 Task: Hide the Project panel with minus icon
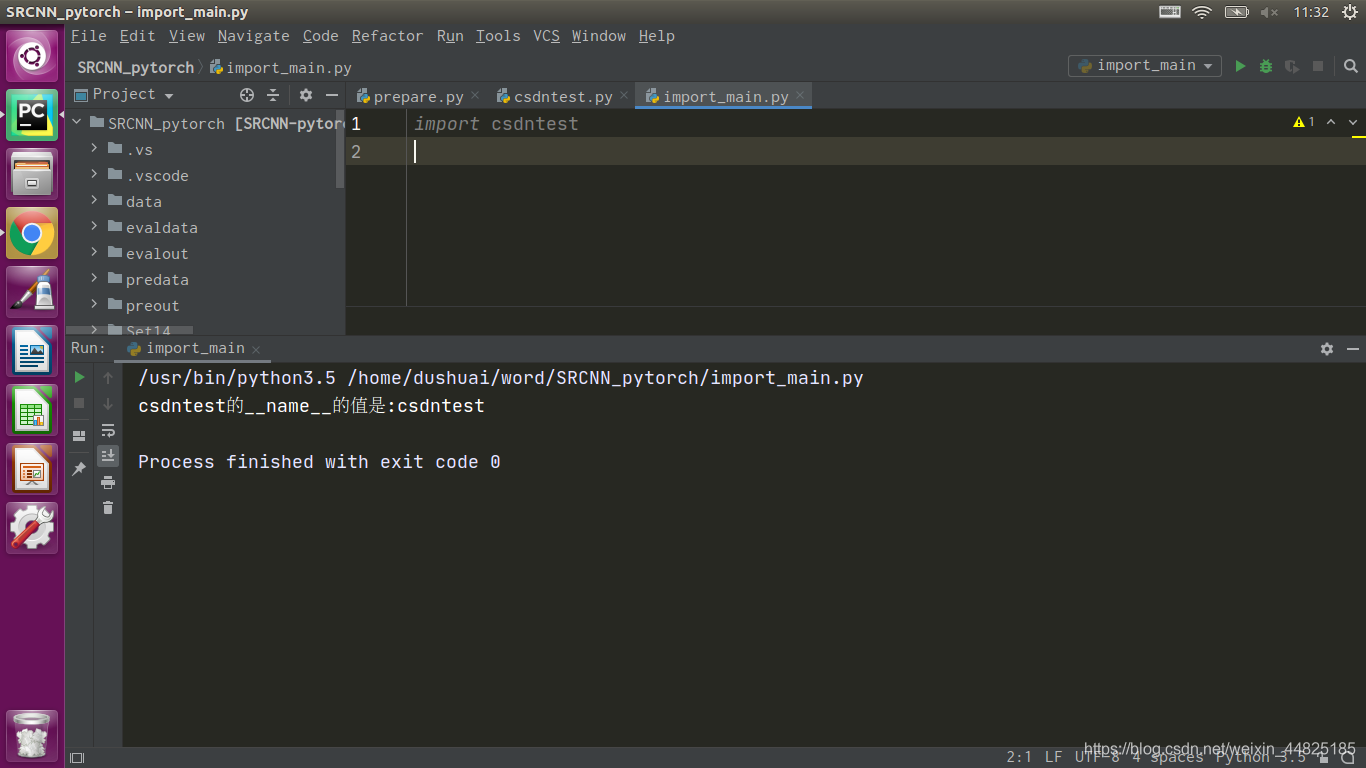pos(332,95)
